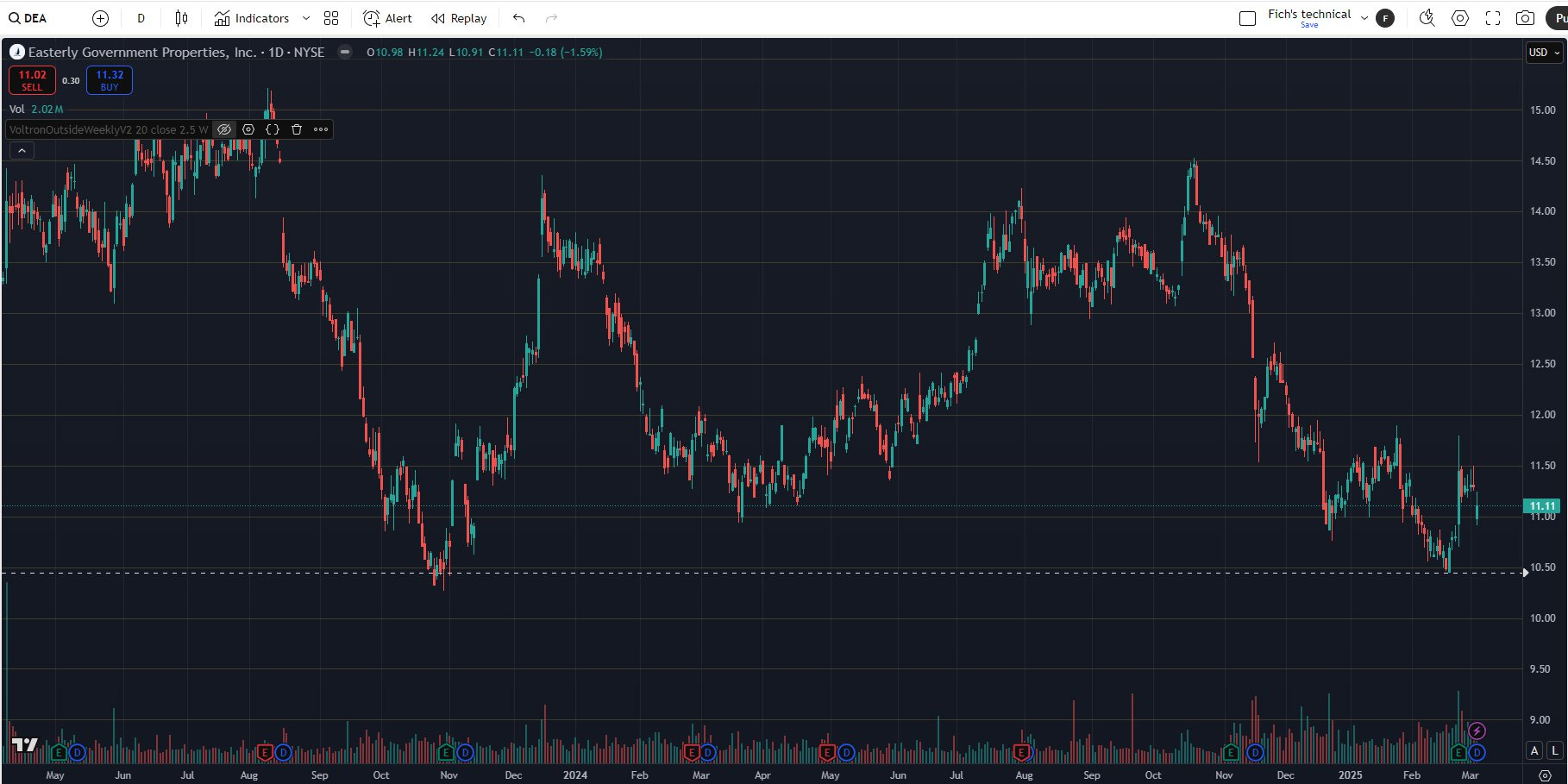Open the F user profile avatar
Image resolution: width=1568 pixels, height=784 pixels.
tap(1385, 18)
